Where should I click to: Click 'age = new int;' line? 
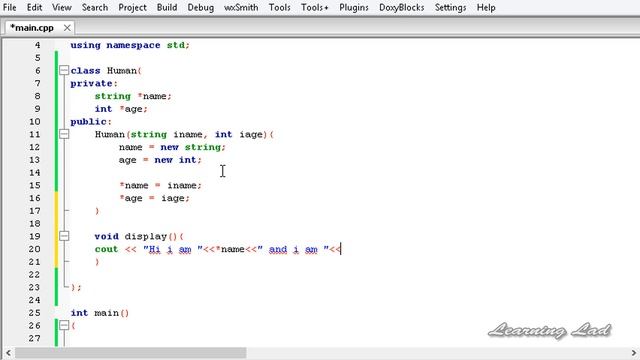(x=160, y=160)
